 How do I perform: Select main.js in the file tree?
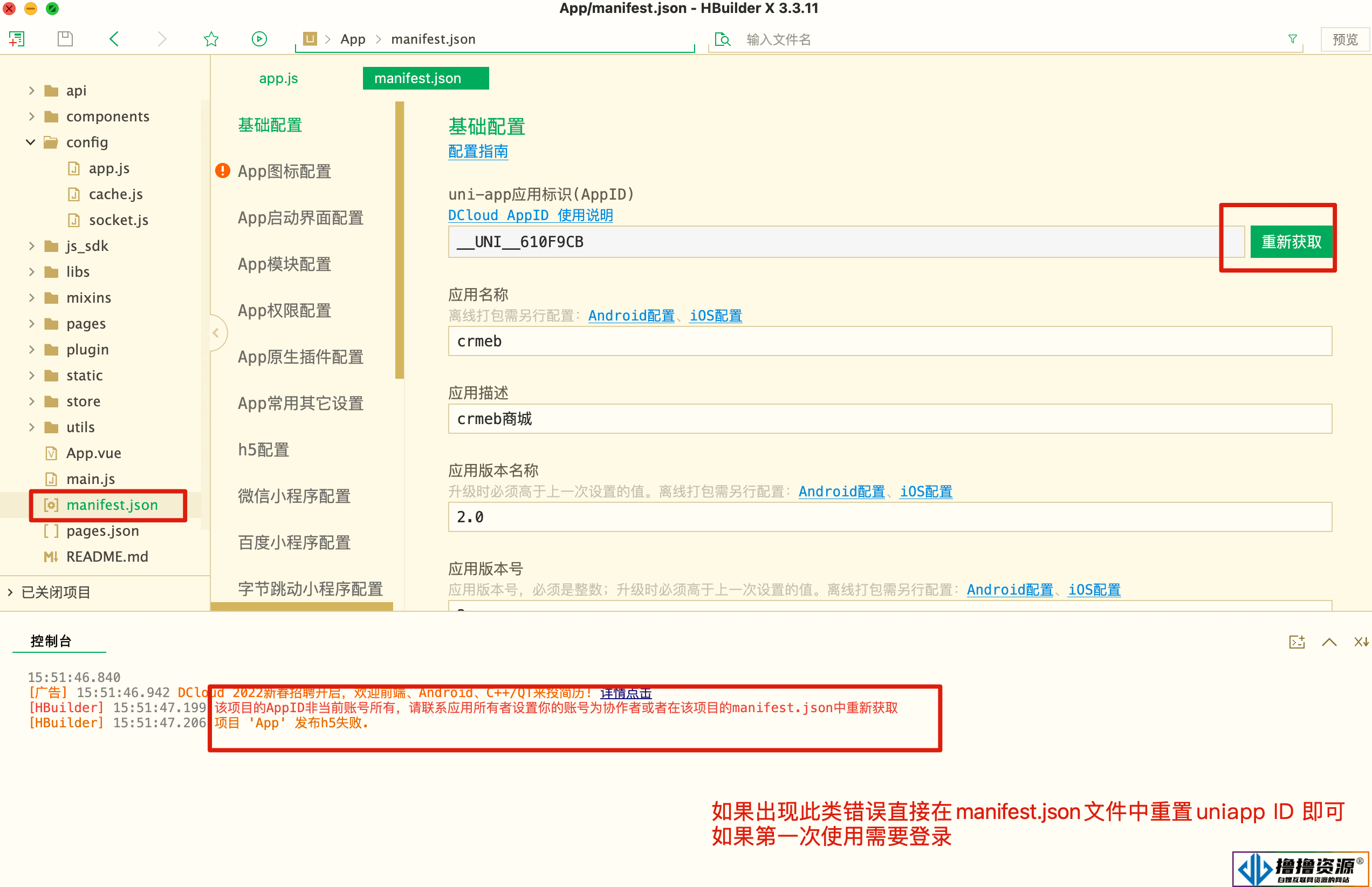click(x=91, y=479)
